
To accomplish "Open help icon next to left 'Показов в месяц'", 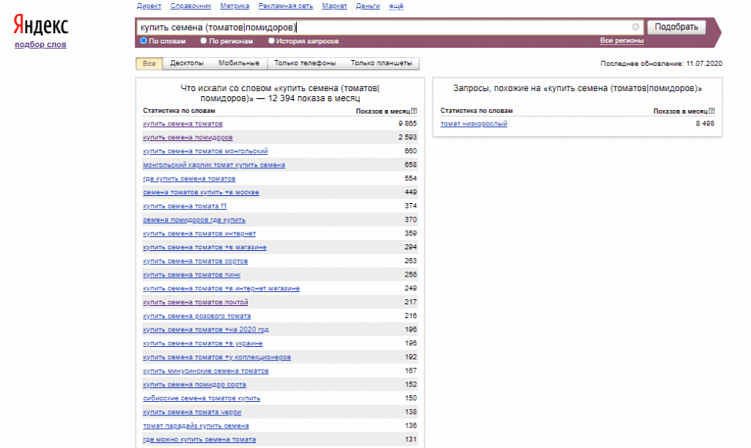I will pyautogui.click(x=414, y=111).
